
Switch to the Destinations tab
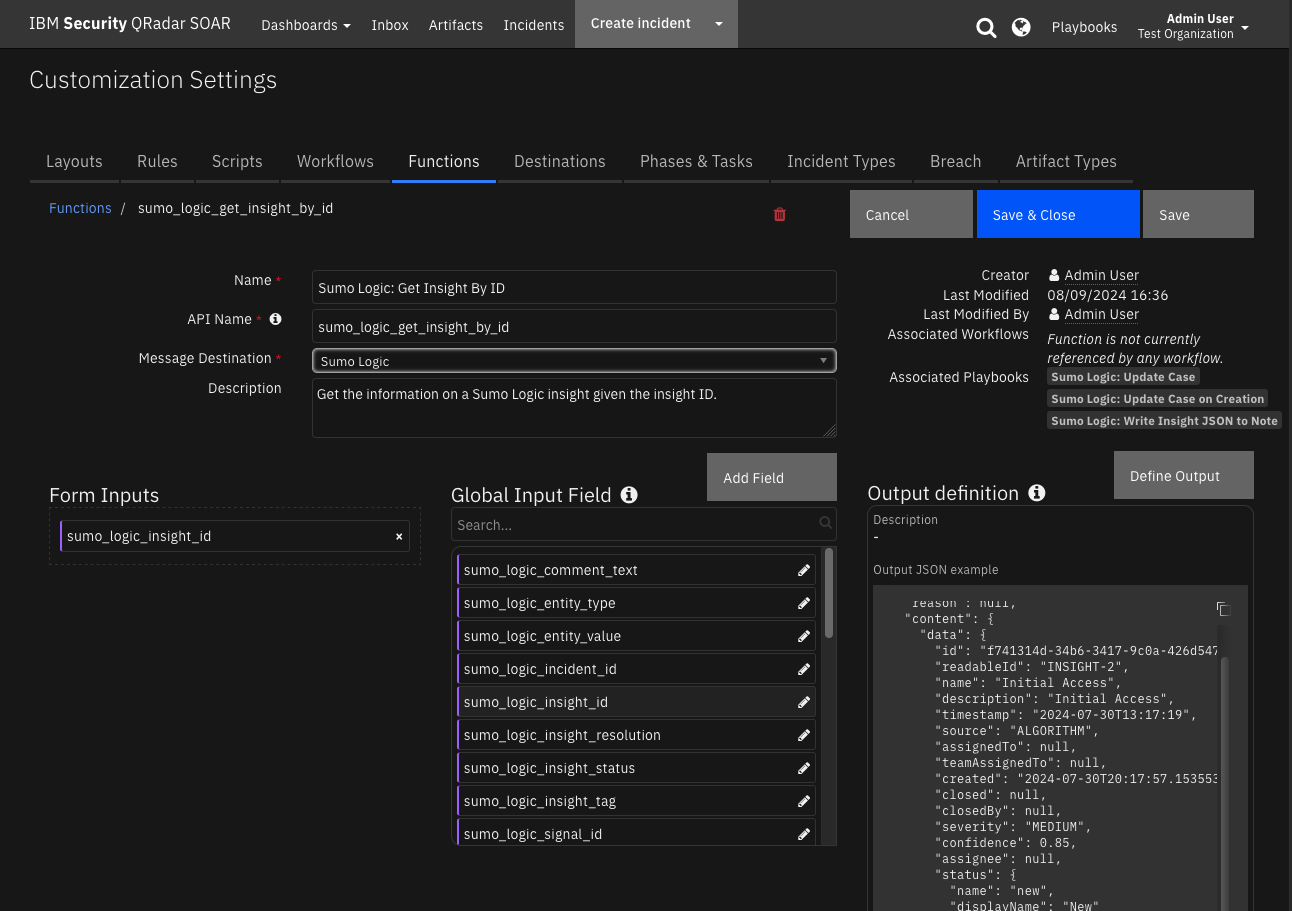click(560, 161)
